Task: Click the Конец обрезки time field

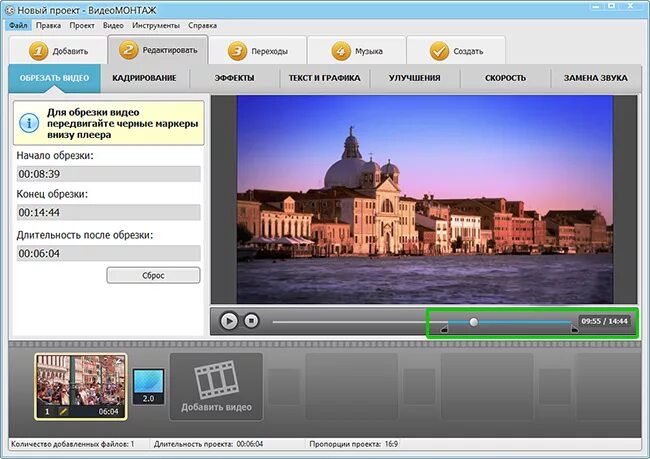Action: [x=109, y=212]
